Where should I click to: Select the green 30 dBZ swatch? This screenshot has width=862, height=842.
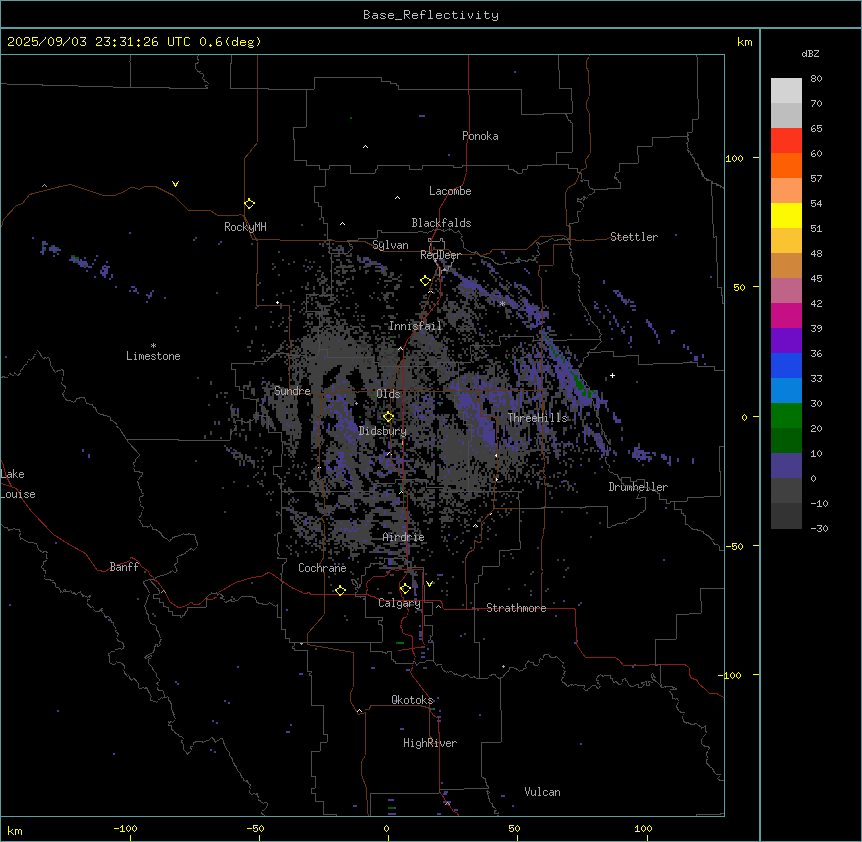click(x=786, y=416)
